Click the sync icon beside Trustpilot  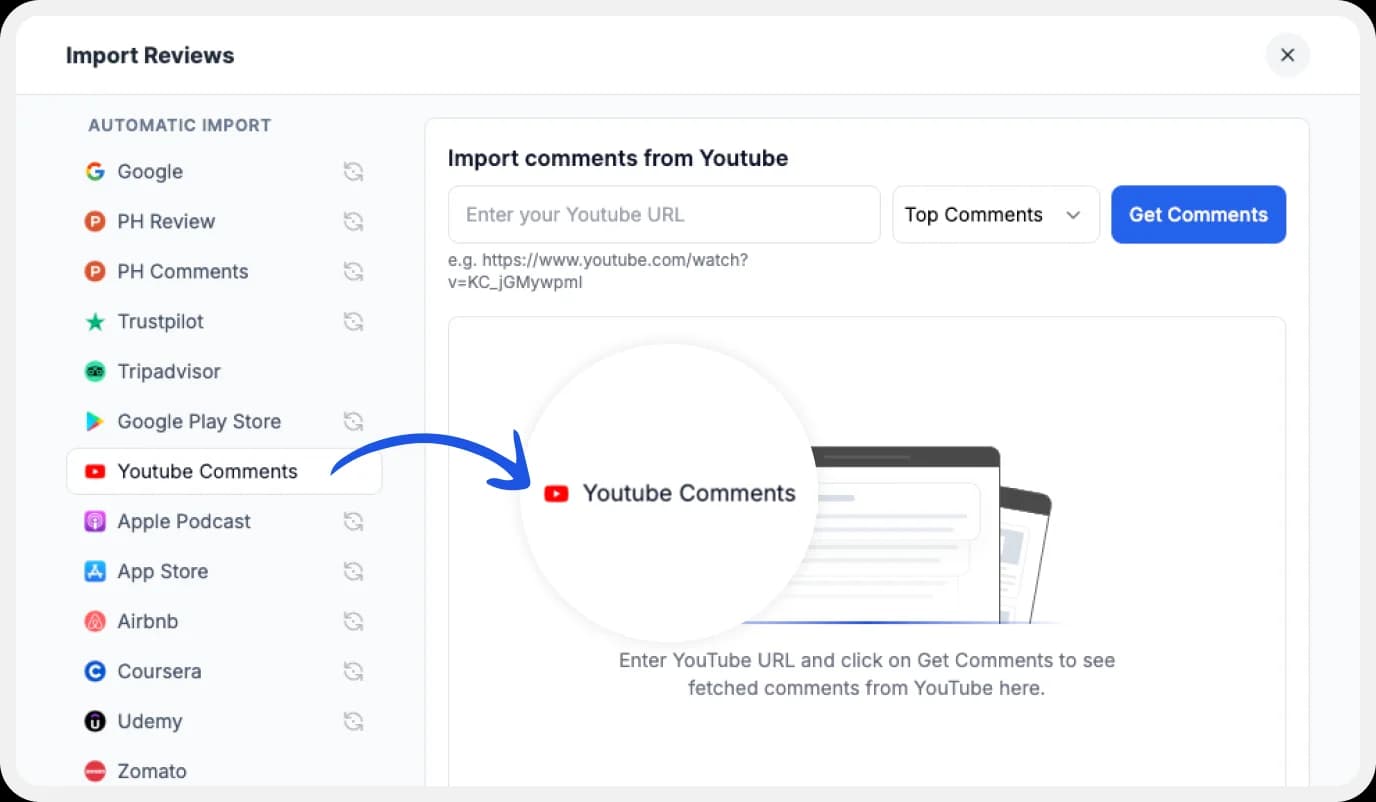353,321
